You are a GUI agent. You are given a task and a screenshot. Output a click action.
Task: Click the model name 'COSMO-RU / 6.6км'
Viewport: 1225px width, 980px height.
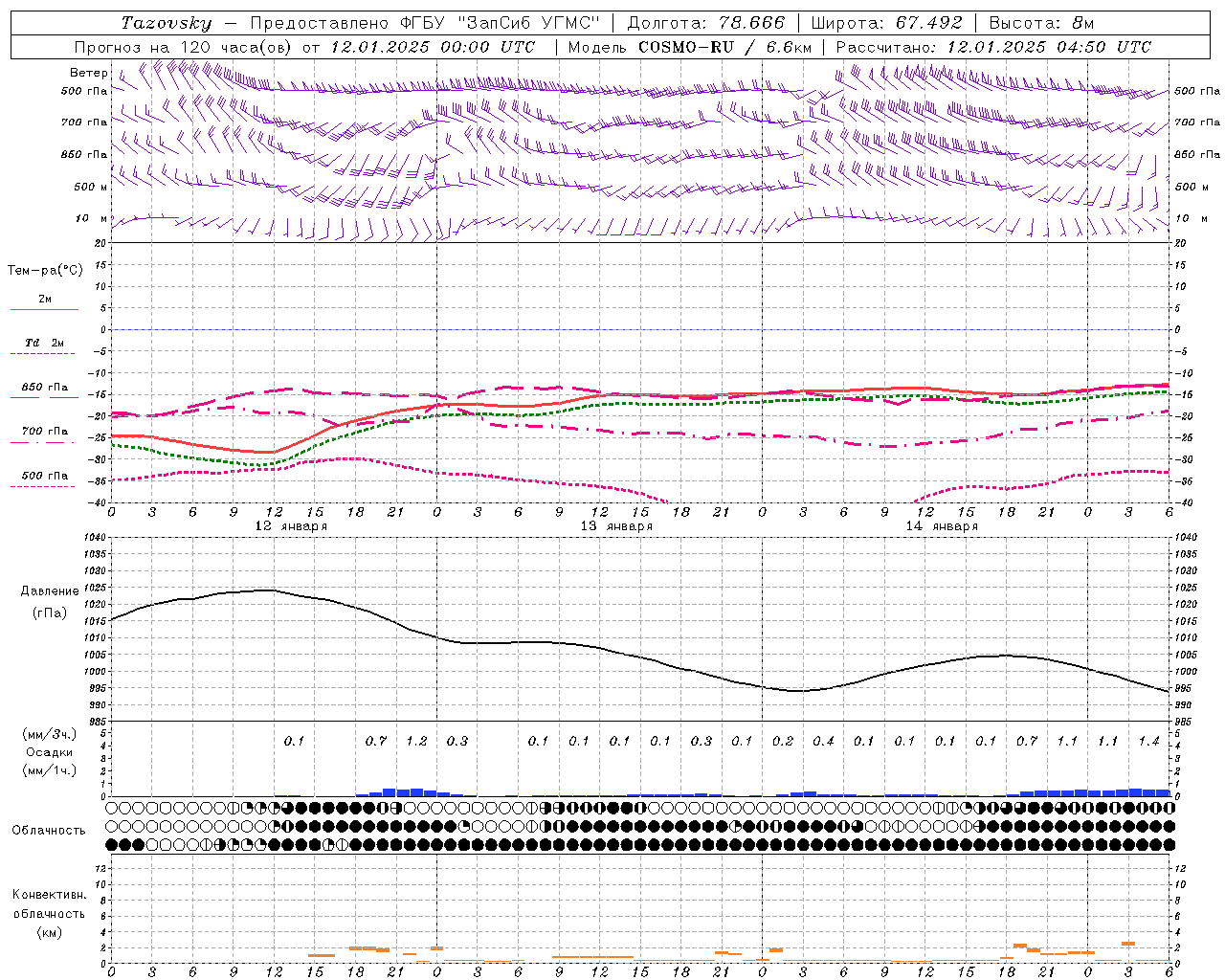(724, 47)
